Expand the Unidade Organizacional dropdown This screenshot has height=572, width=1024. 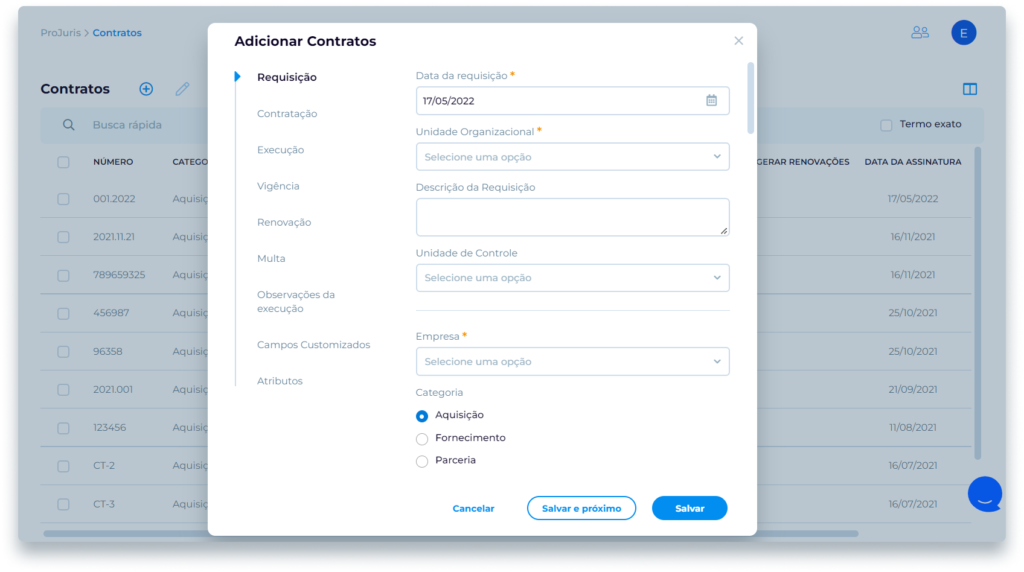572,157
